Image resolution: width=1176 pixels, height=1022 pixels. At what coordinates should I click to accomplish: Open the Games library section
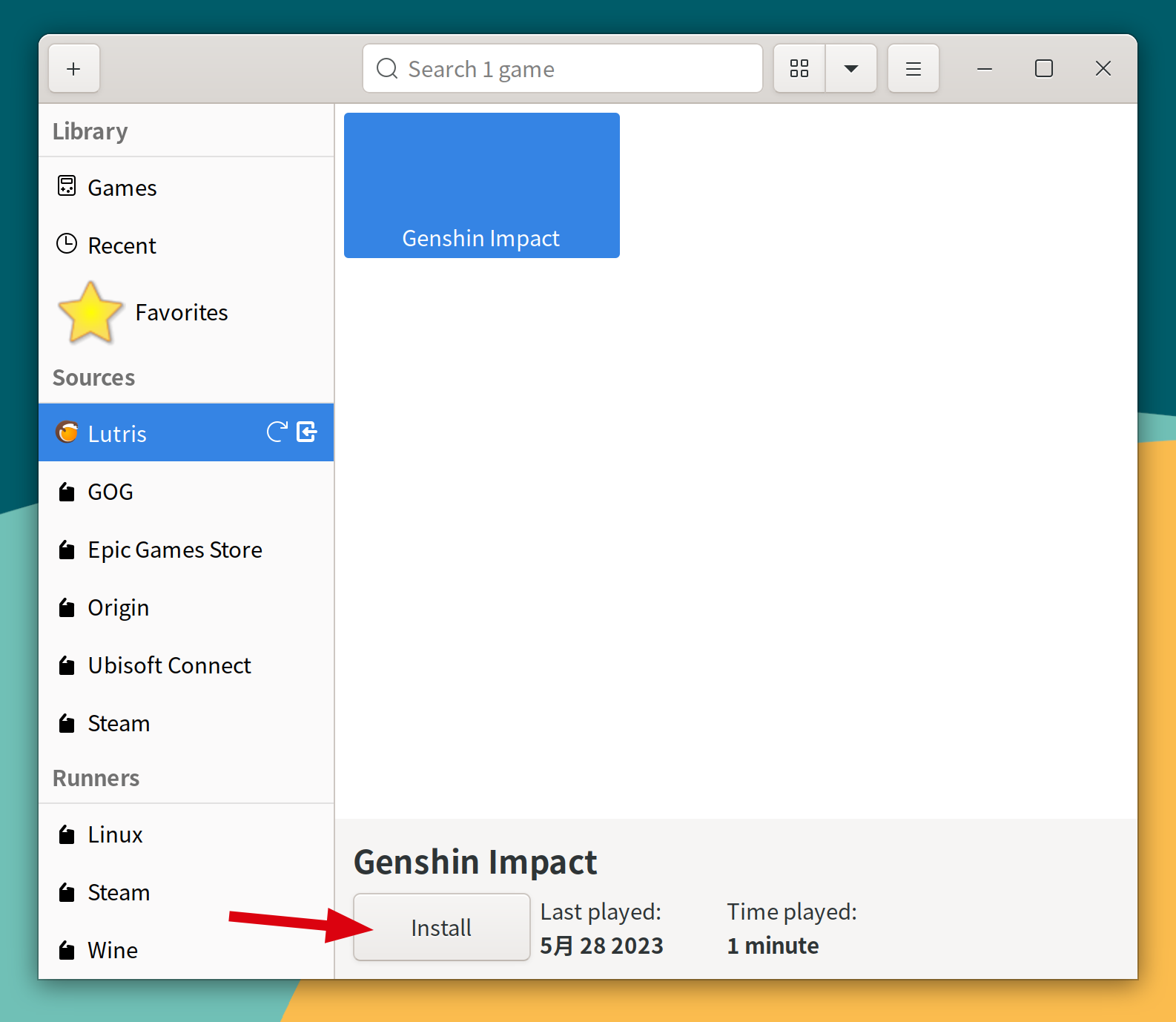pos(186,188)
